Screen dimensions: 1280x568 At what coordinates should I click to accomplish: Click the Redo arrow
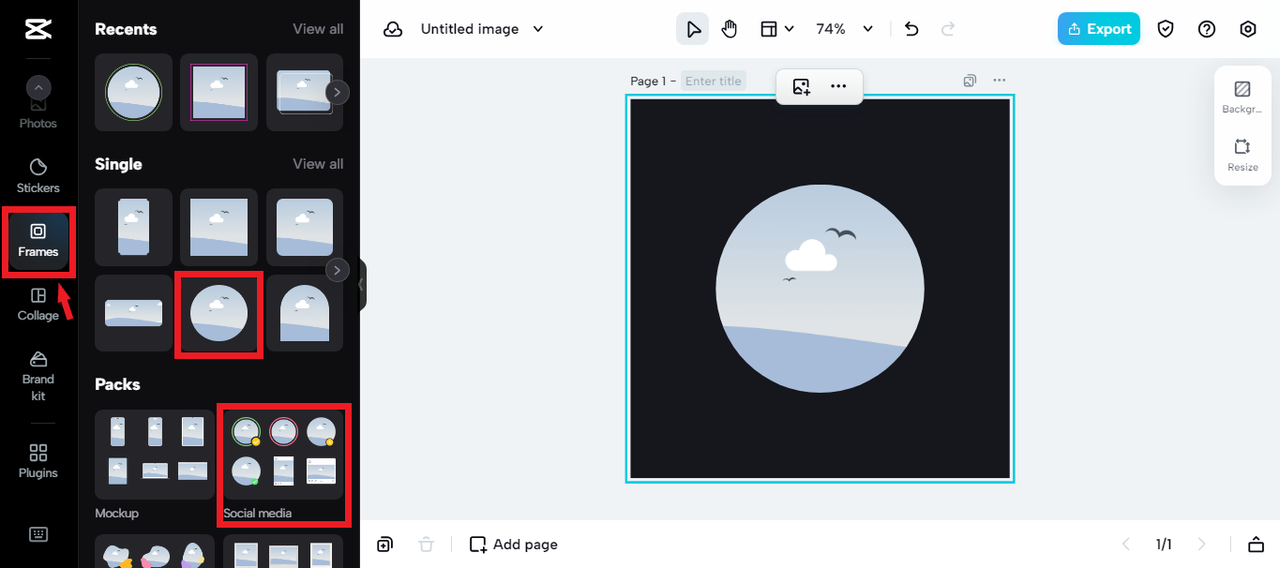948,29
